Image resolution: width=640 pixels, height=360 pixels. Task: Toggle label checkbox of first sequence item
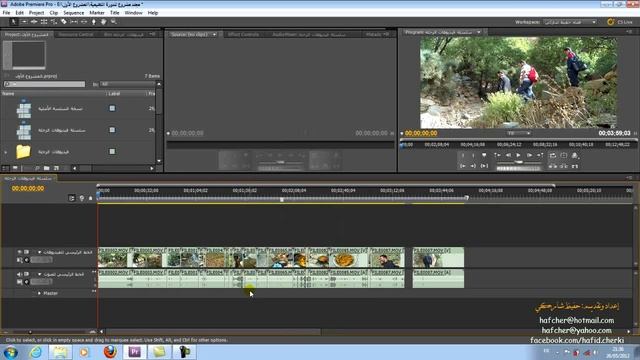[x=112, y=108]
